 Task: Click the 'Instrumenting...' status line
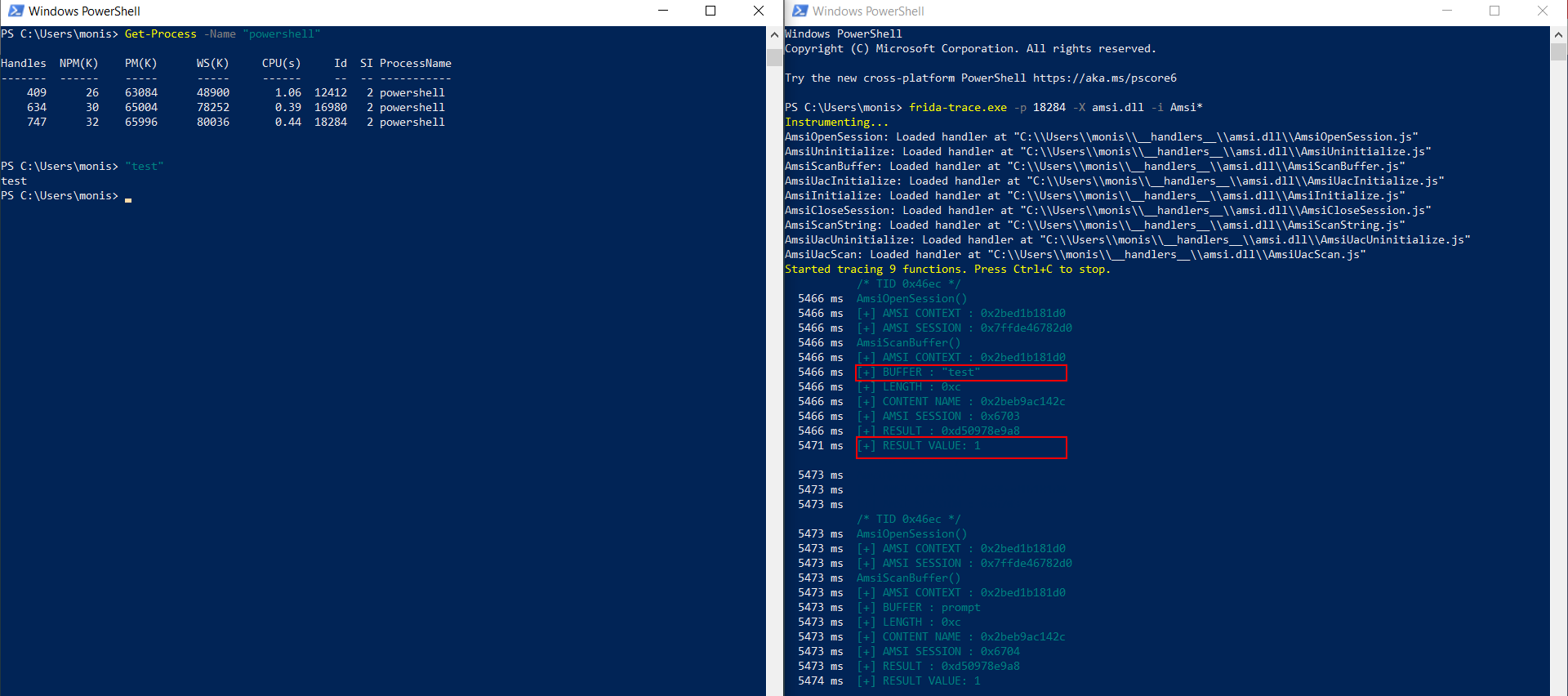coord(837,122)
